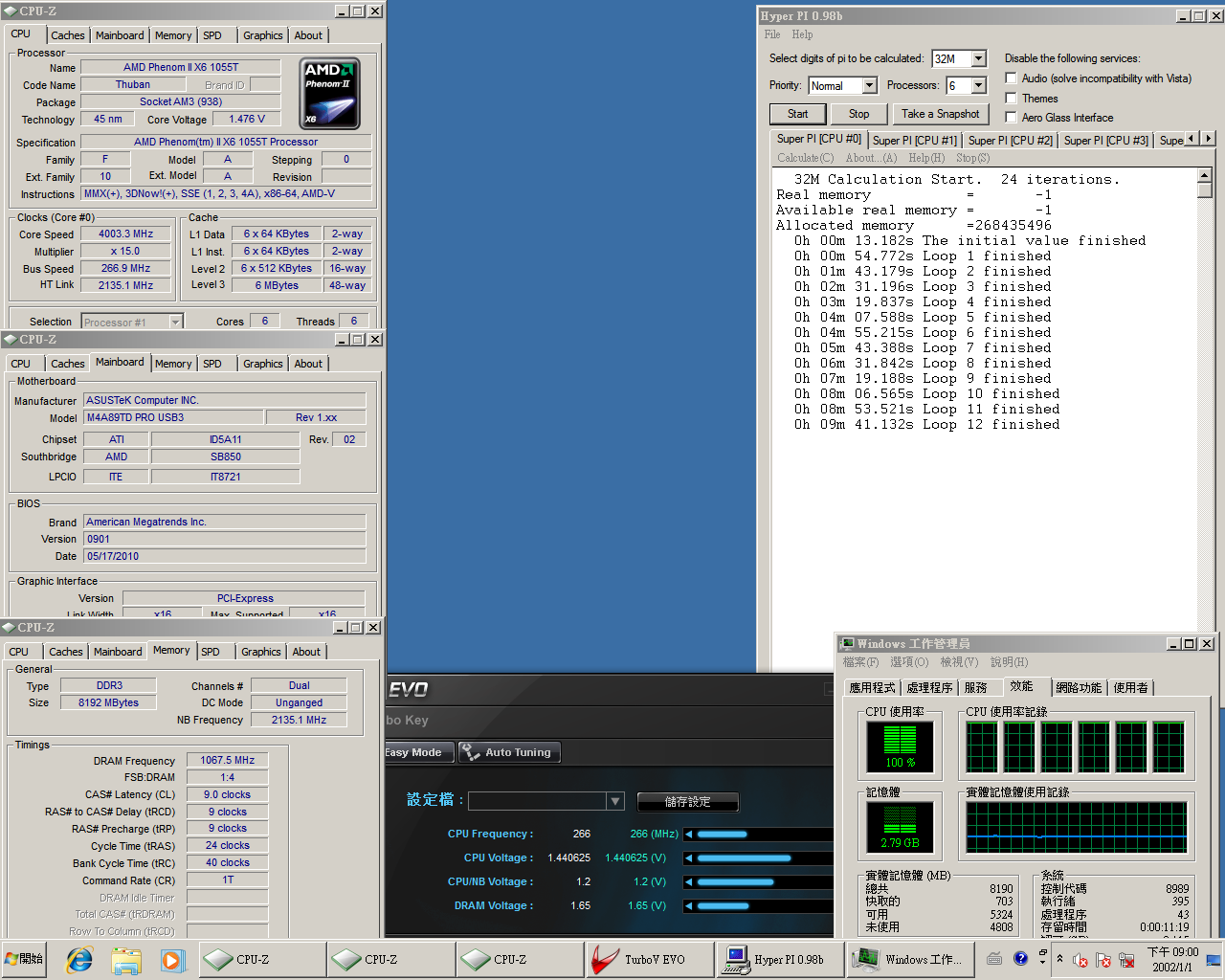The height and width of the screenshot is (980, 1225).
Task: Click the show desktop button at taskbar end
Action: (x=1214, y=959)
